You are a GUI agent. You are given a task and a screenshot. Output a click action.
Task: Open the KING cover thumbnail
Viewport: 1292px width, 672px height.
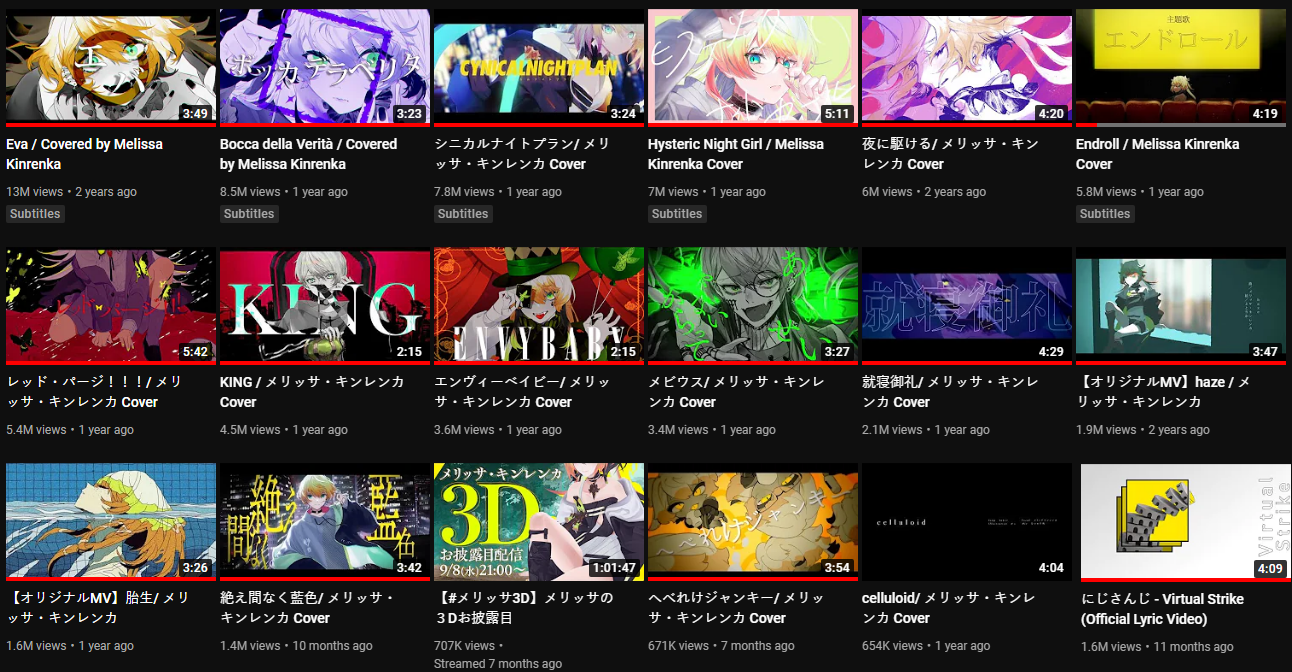(324, 306)
